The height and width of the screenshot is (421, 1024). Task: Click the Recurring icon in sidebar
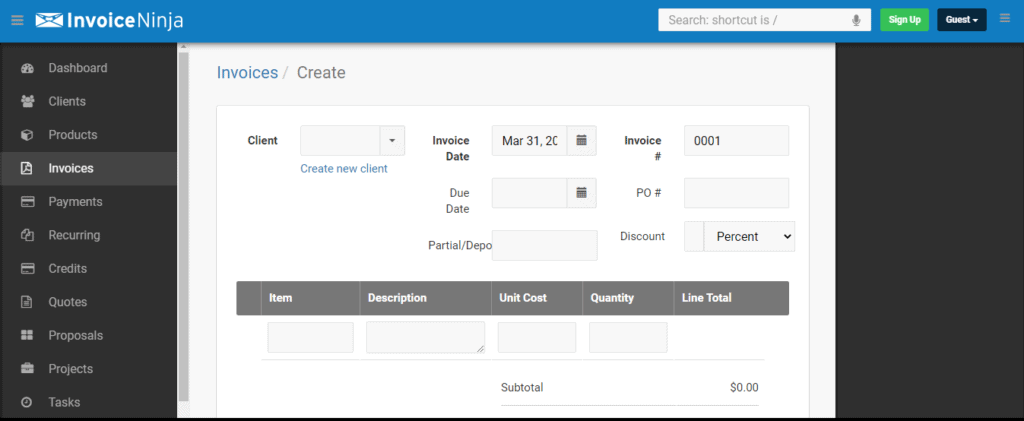click(x=28, y=236)
